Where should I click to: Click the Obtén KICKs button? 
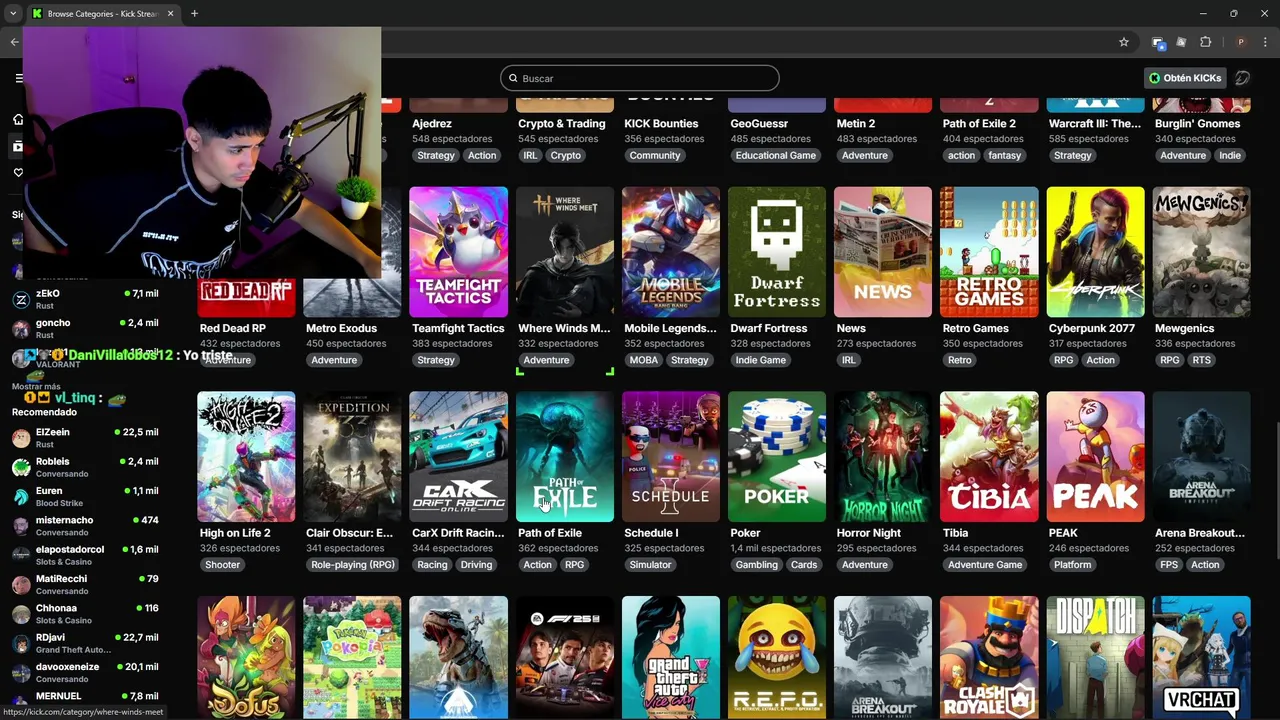pos(1185,78)
